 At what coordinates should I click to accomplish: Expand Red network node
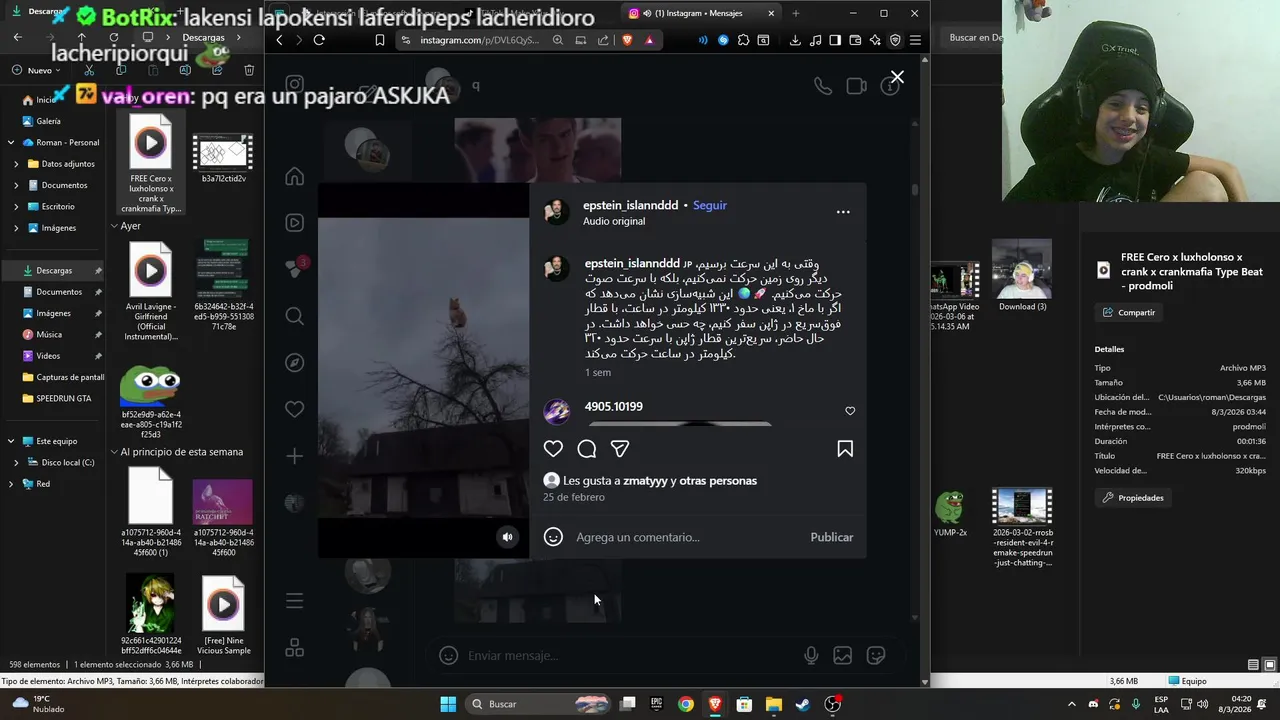point(12,483)
